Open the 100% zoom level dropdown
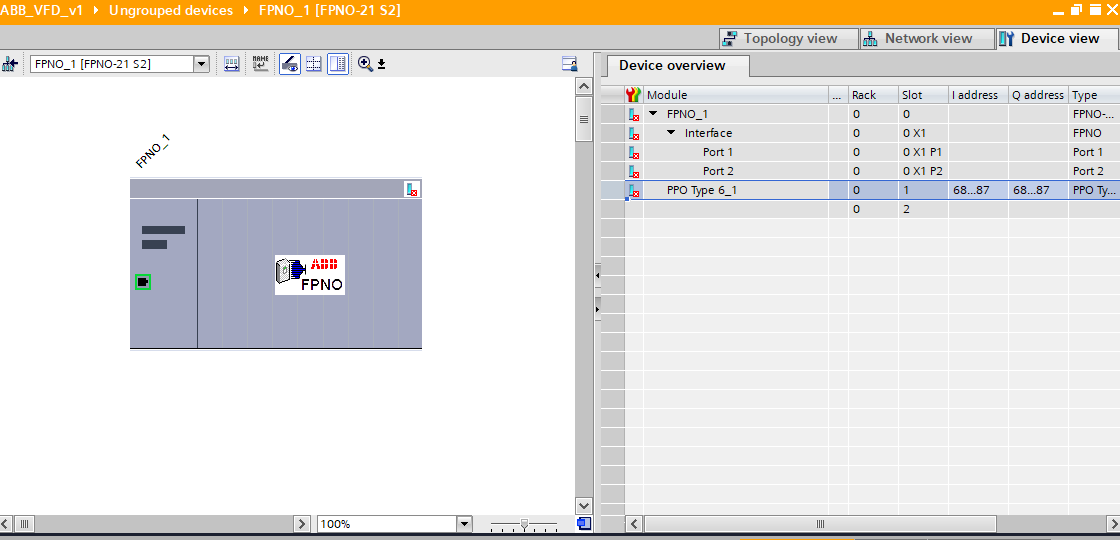 pyautogui.click(x=465, y=524)
